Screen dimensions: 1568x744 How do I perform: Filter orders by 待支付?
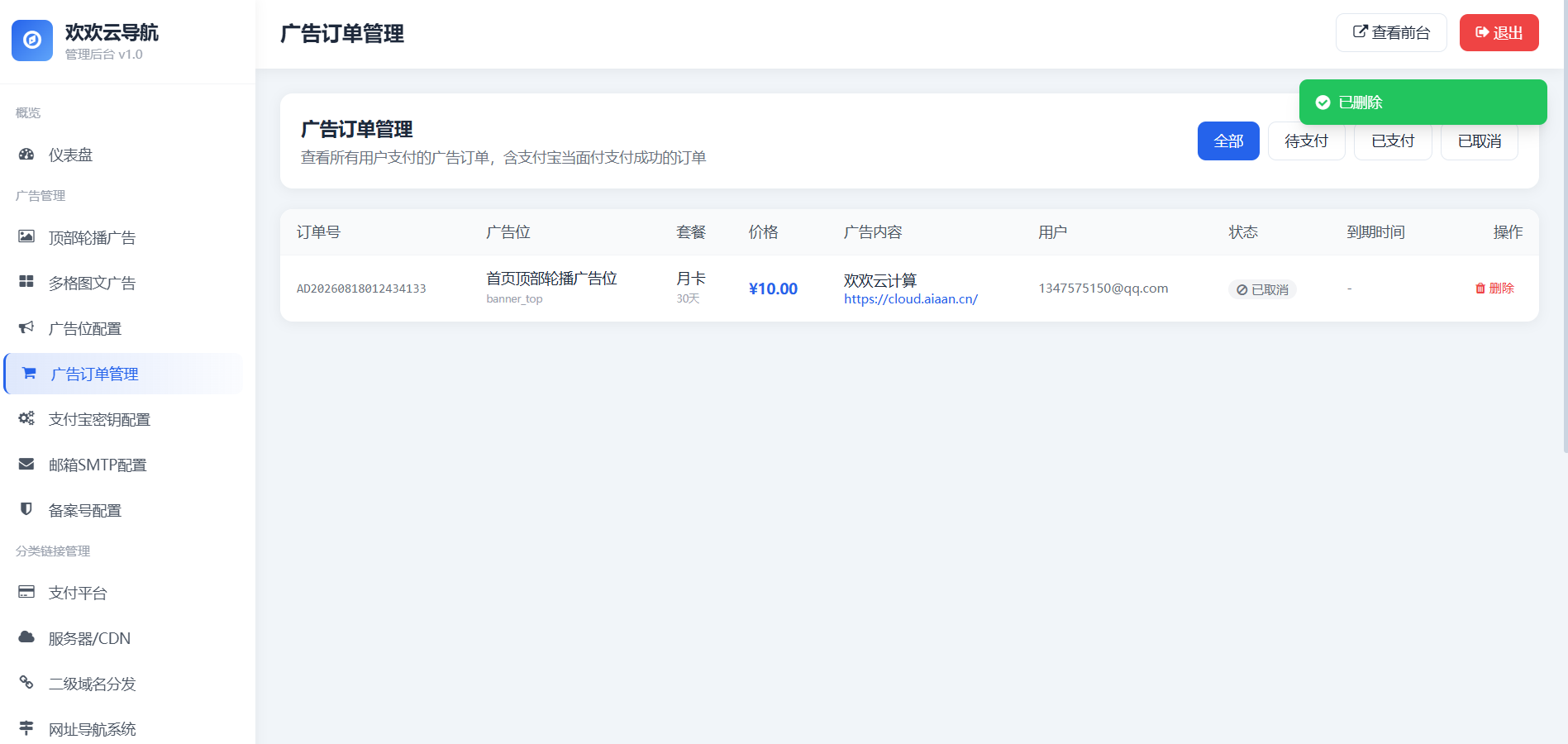tap(1306, 141)
